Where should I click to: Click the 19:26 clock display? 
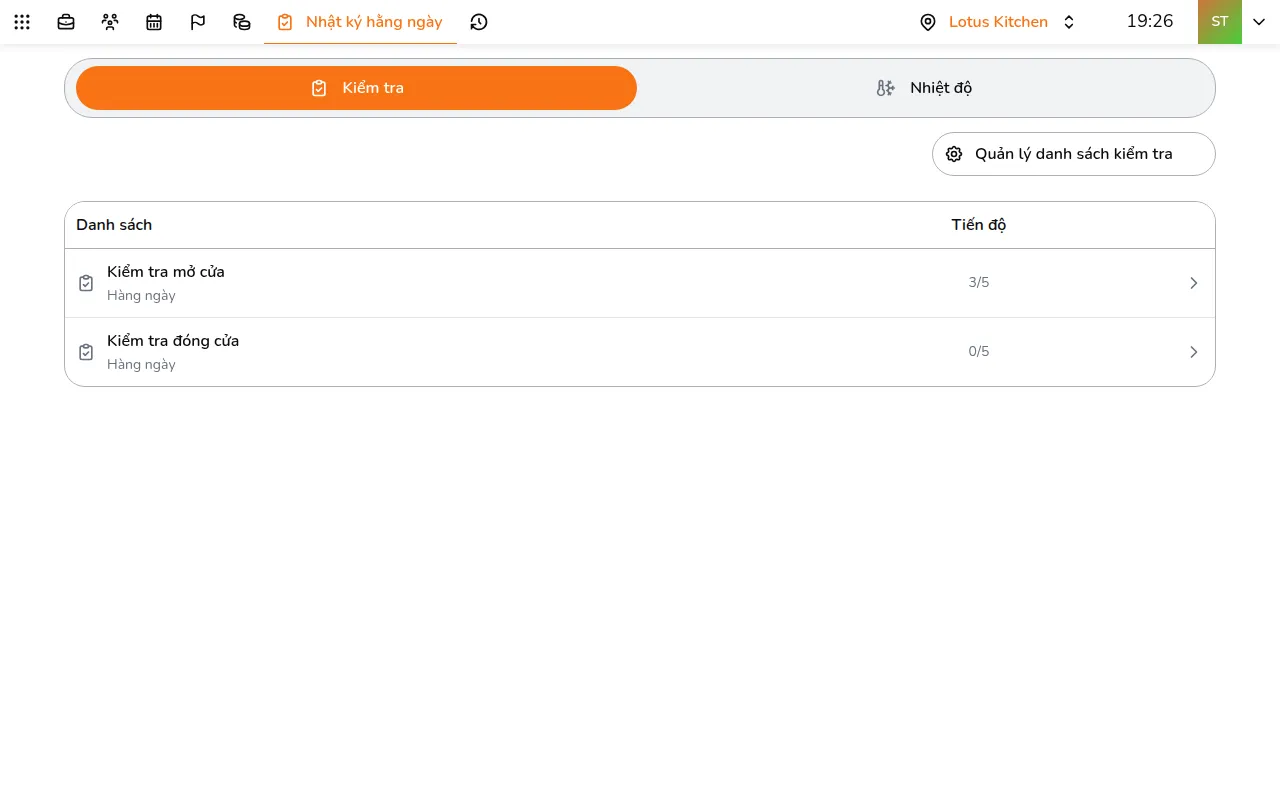click(1150, 21)
